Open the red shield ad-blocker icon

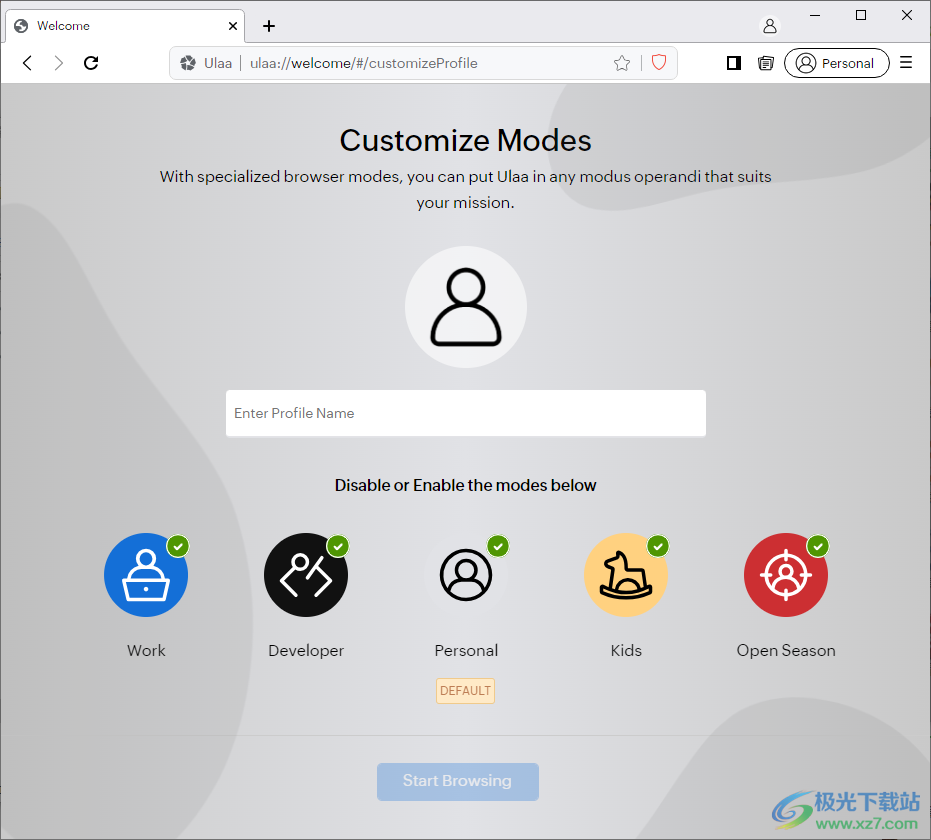(x=658, y=62)
